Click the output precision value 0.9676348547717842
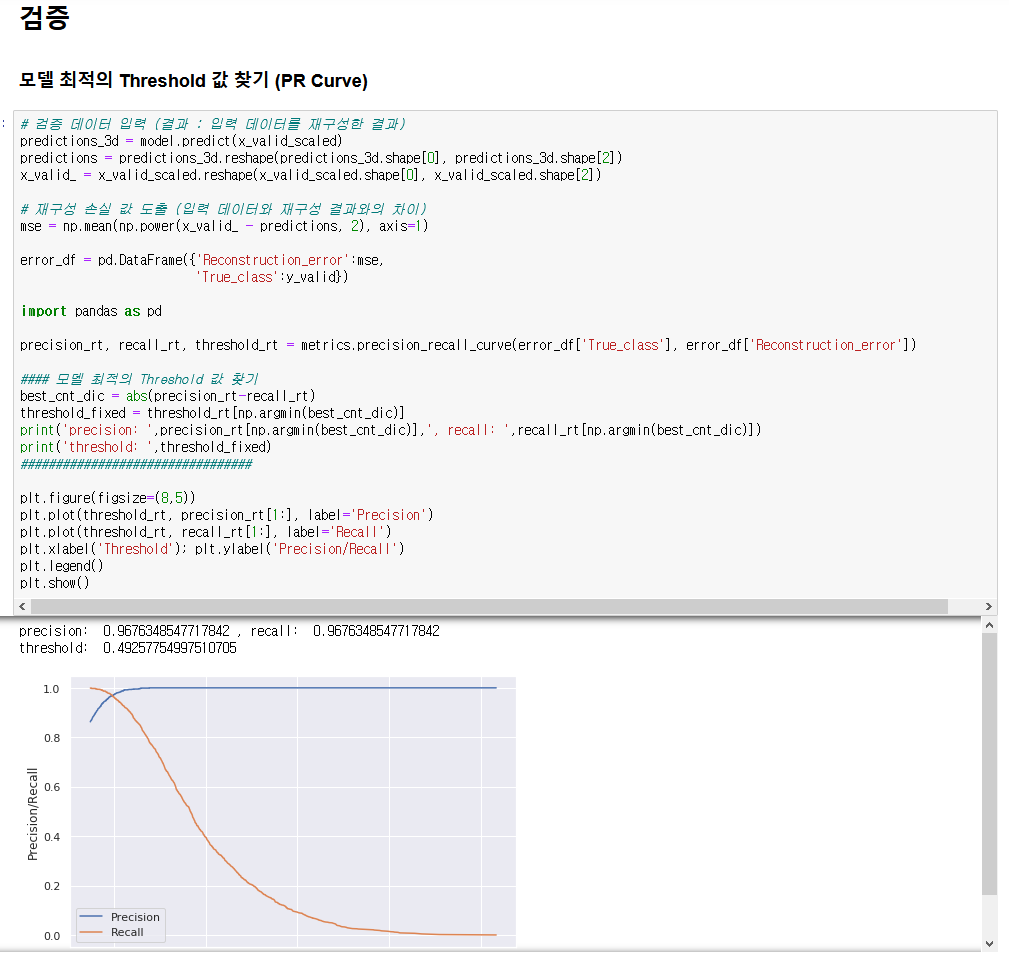 [x=166, y=631]
